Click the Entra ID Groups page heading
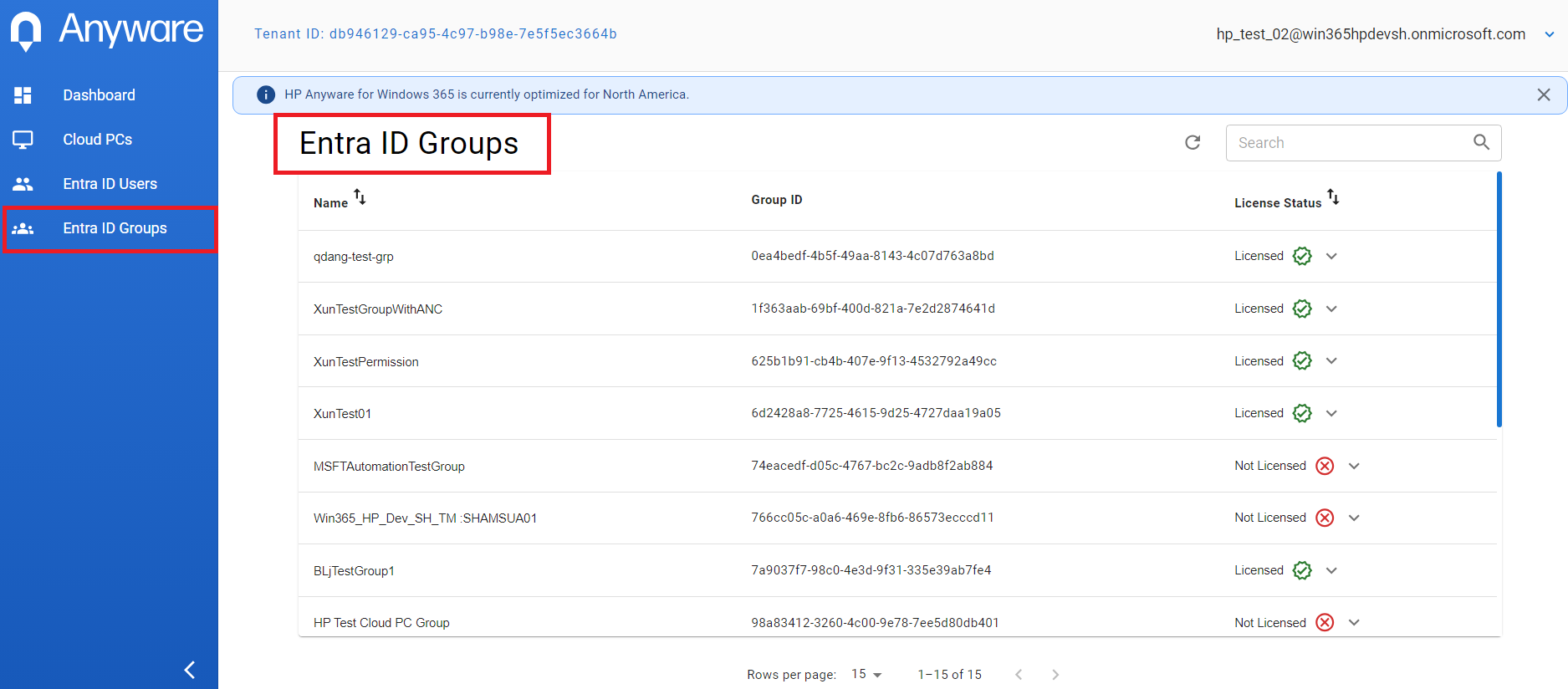1568x689 pixels. [409, 144]
